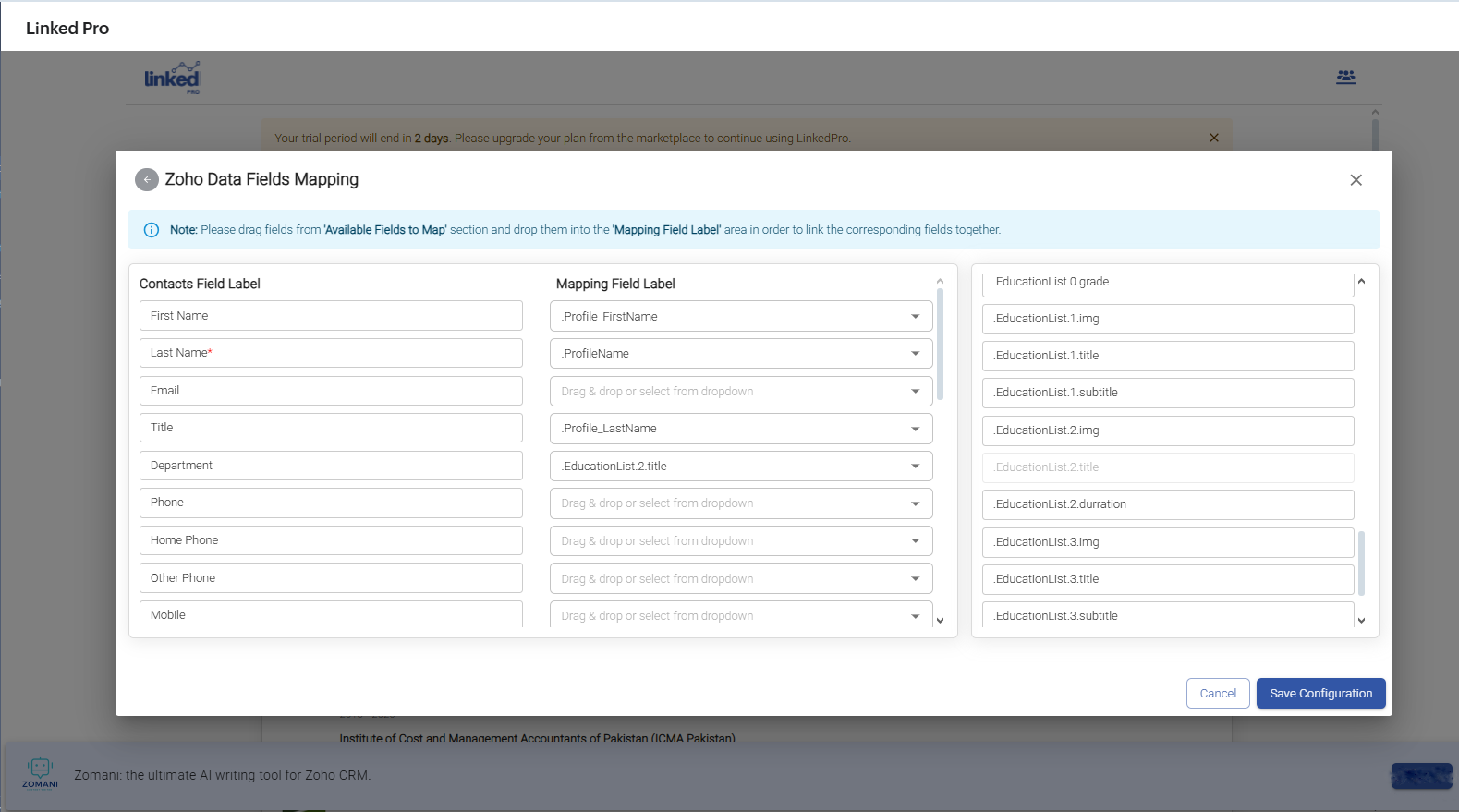Expand the Title mapping dropdown showing .Profile_LastName
Screen dimensions: 1459x812
pyautogui.click(x=915, y=429)
